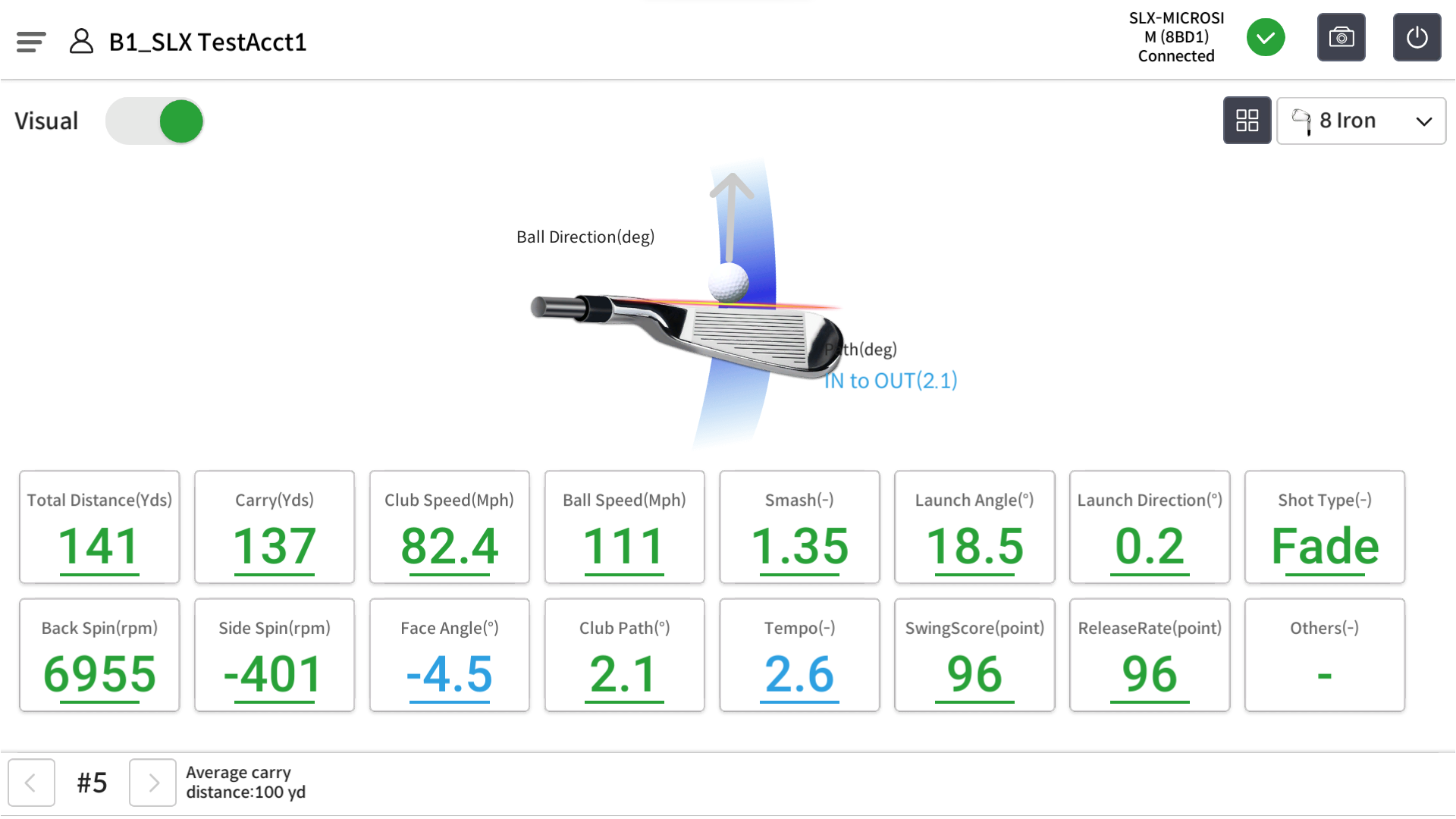This screenshot has width=1456, height=819.
Task: Open the 8 Iron club dropdown
Action: tap(1347, 121)
